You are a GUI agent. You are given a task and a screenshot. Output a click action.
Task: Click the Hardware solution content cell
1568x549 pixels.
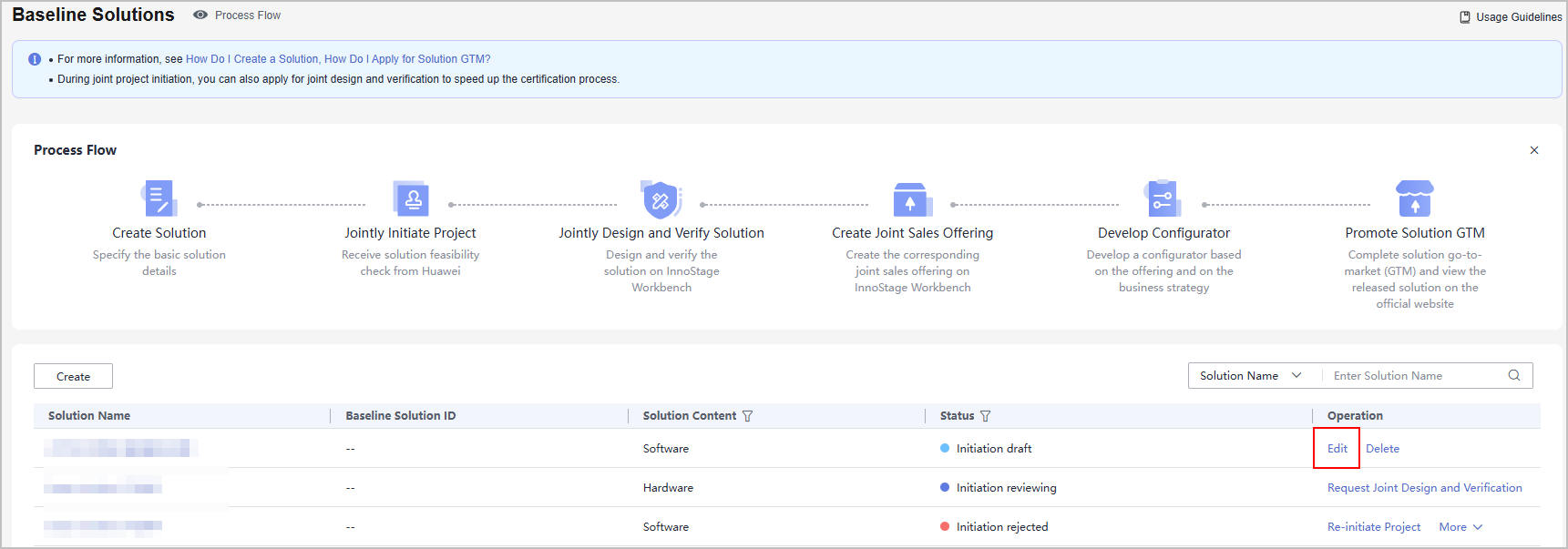(x=668, y=488)
